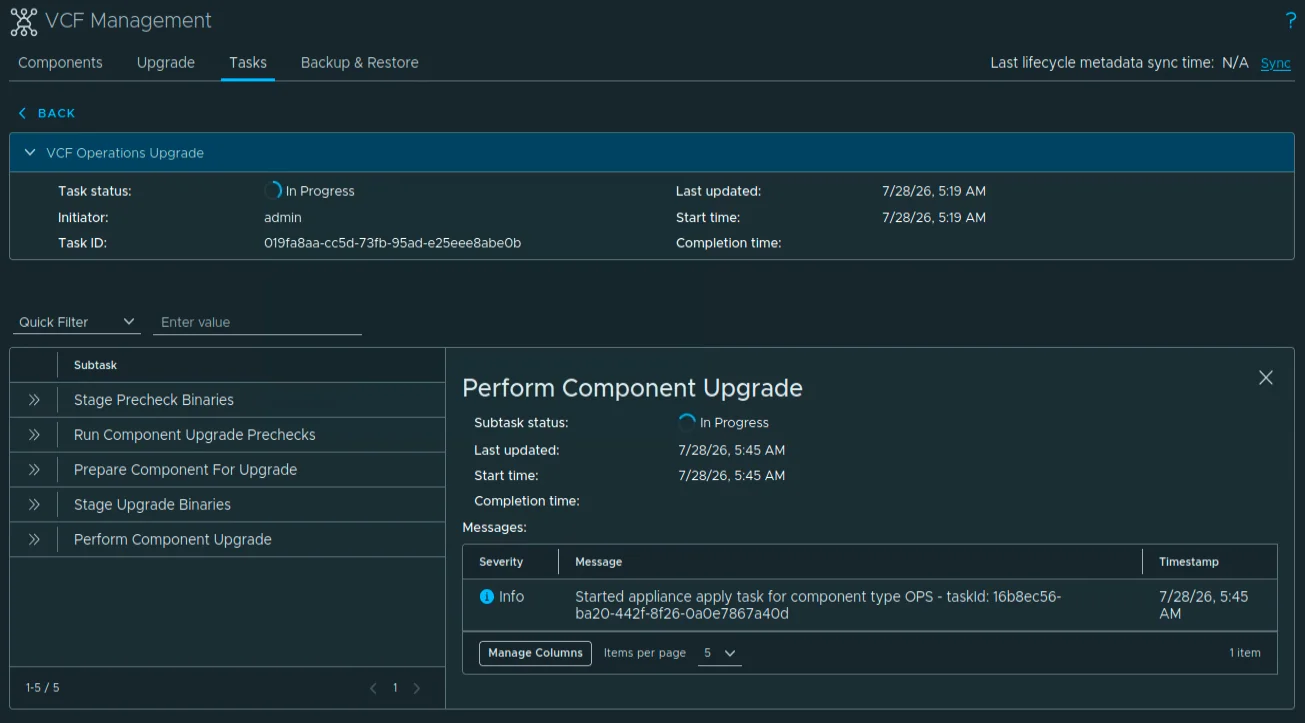Open the Items per page dropdown
The height and width of the screenshot is (723, 1305).
(719, 653)
